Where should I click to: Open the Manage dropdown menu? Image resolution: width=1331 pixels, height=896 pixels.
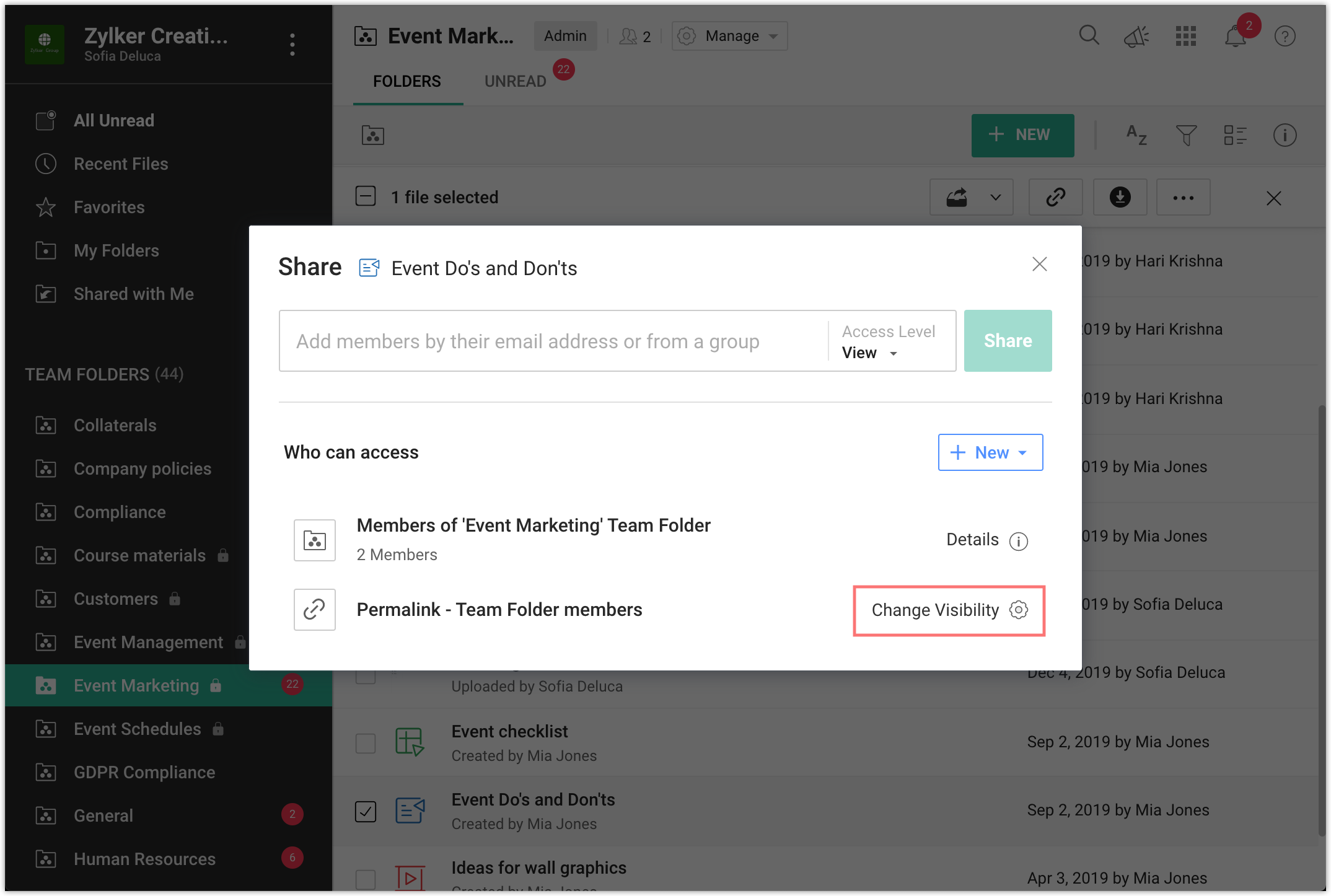tap(730, 36)
